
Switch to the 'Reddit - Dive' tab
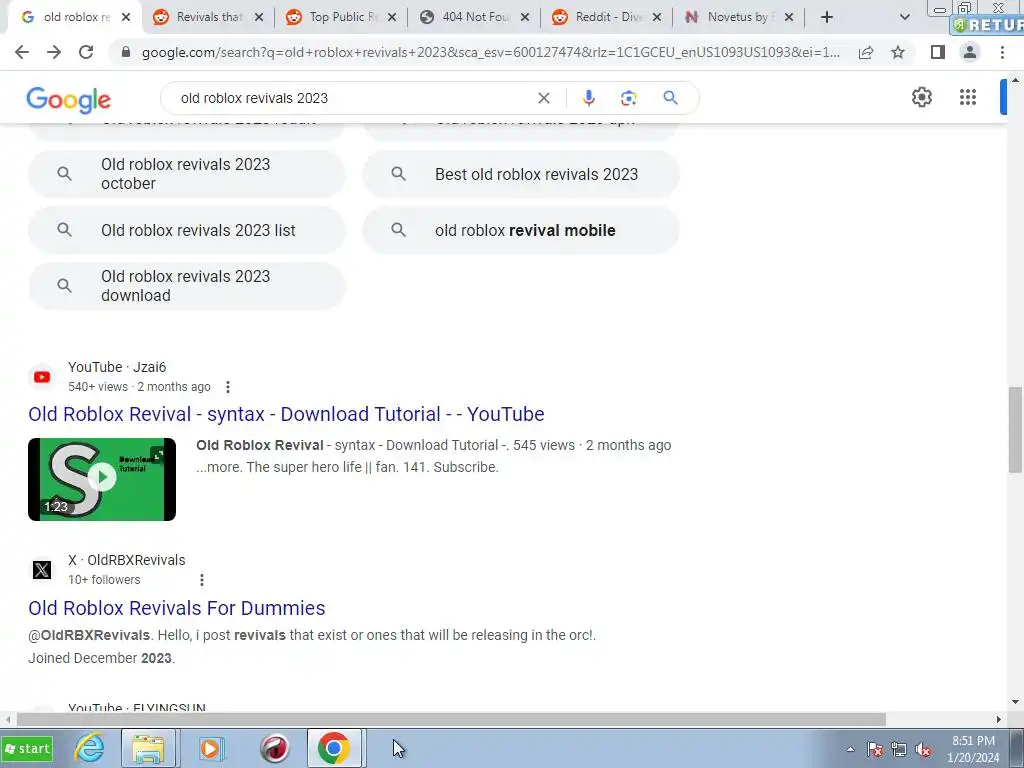607,17
